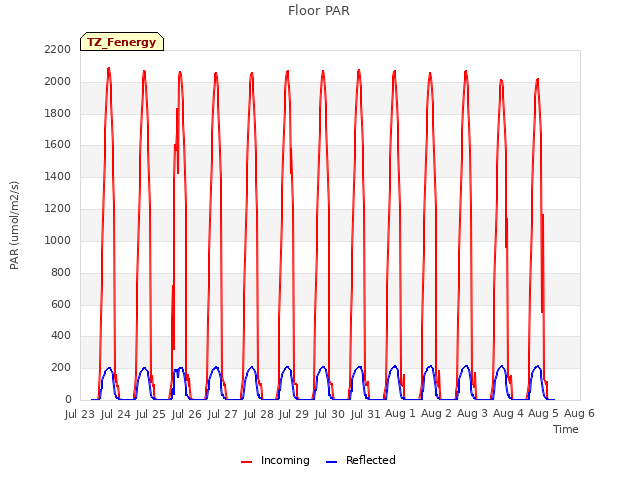Click the 0 y-axis tick label

click(68, 400)
